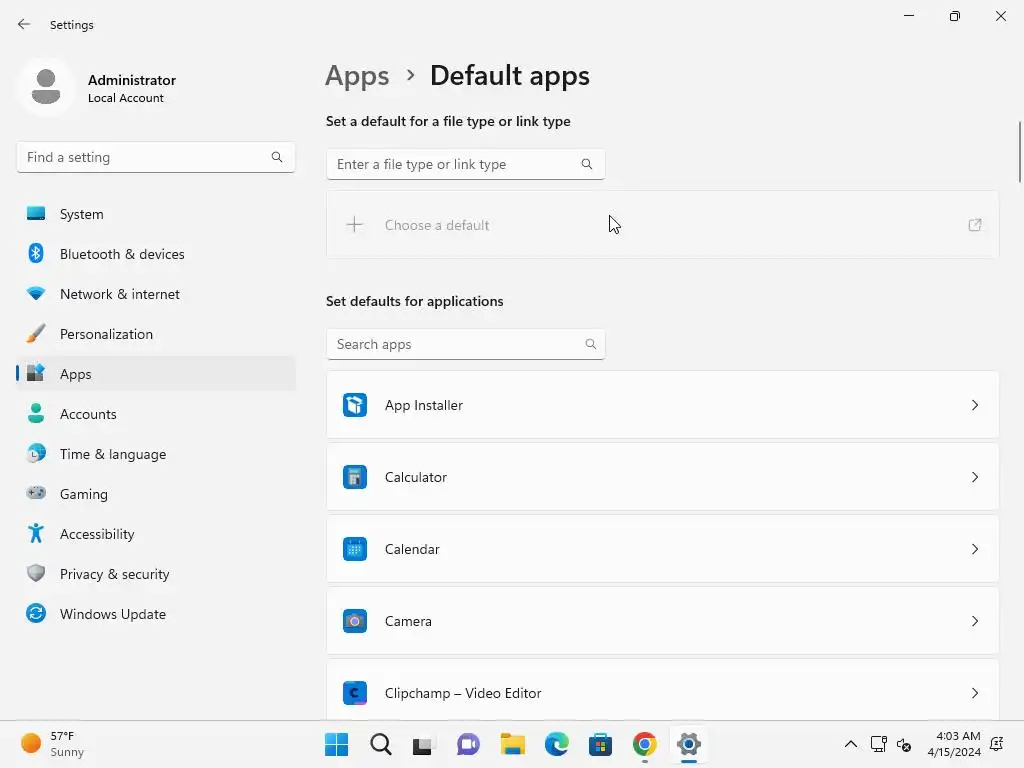The height and width of the screenshot is (768, 1024).
Task: Select the Apps category in sidebar
Action: click(x=155, y=374)
